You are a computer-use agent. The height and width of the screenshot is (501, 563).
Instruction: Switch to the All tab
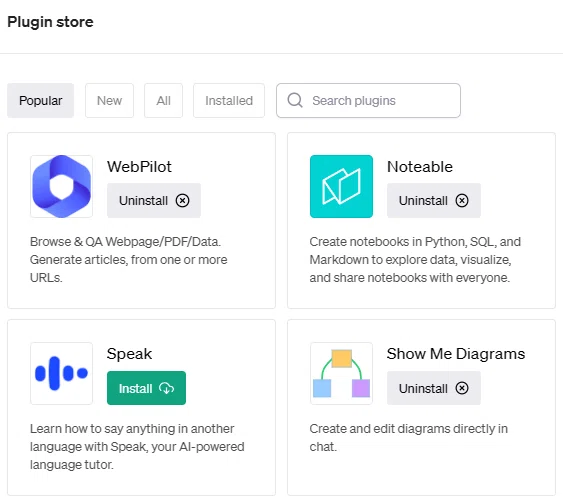[163, 101]
